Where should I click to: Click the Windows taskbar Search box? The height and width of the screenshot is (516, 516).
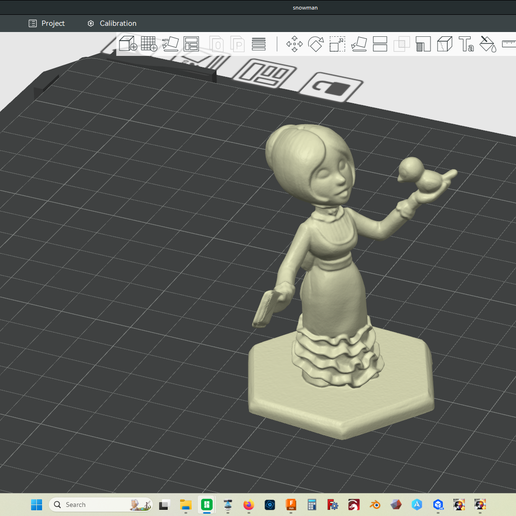(x=101, y=505)
